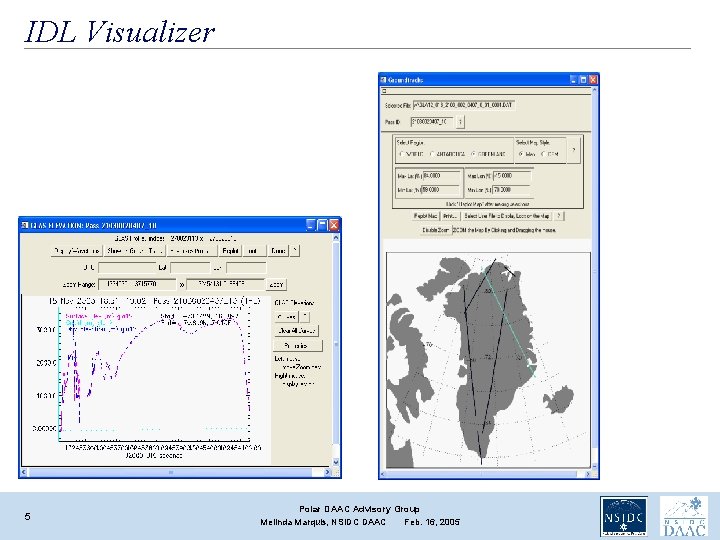The width and height of the screenshot is (720, 540).
Task: Select the Greenland region radio button
Action: 473,154
